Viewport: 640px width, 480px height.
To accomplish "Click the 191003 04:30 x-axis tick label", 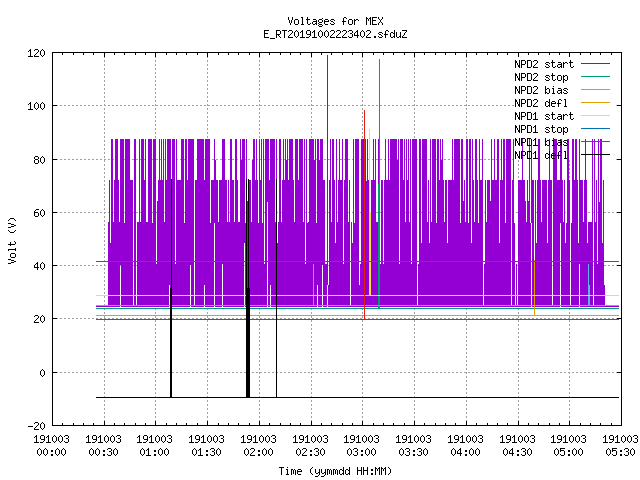I will point(517,446).
